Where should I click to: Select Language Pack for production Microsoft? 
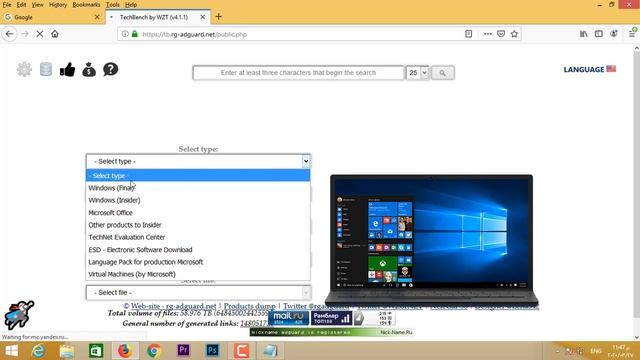198,262
